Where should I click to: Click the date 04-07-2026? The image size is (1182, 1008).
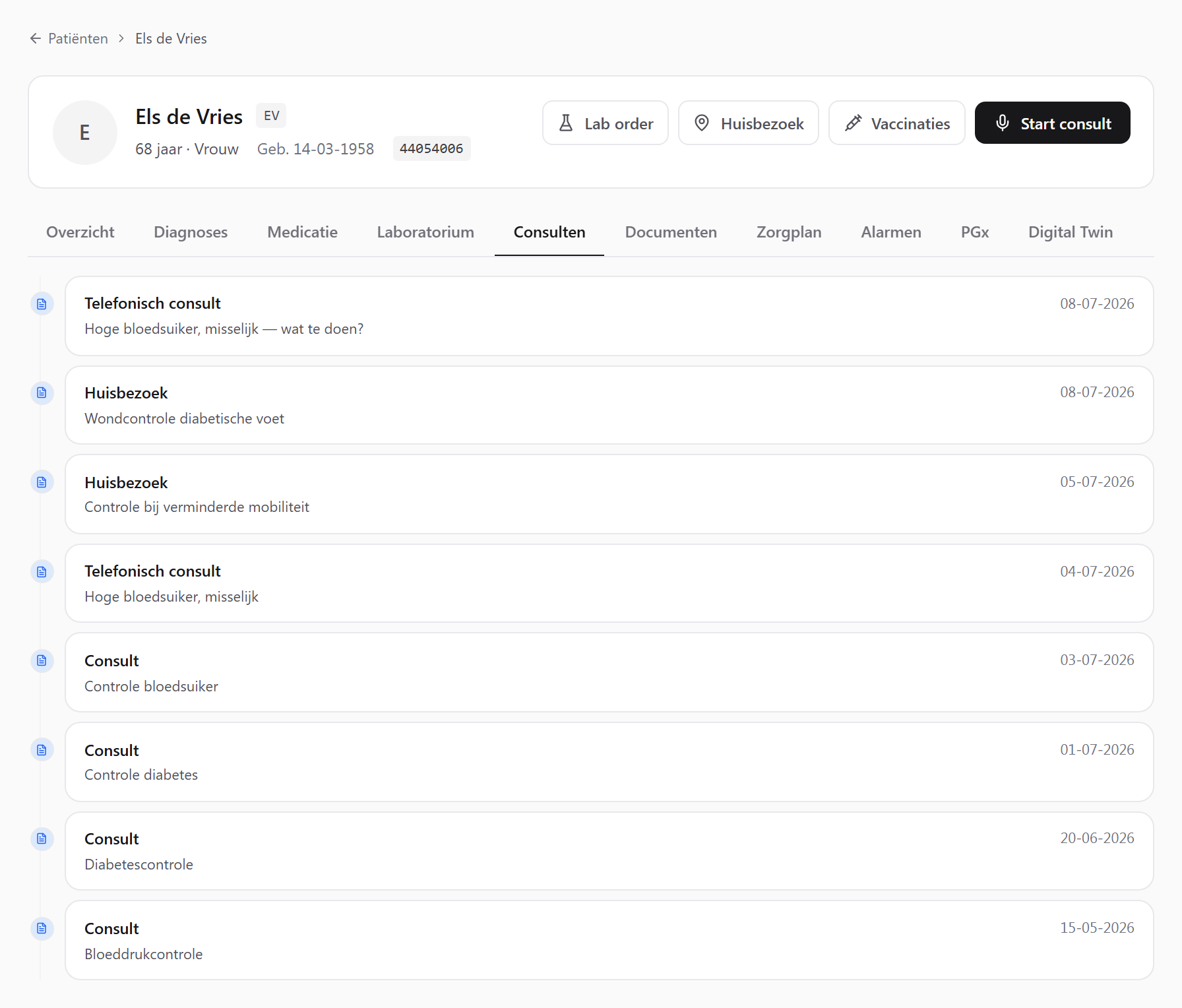click(x=1097, y=571)
